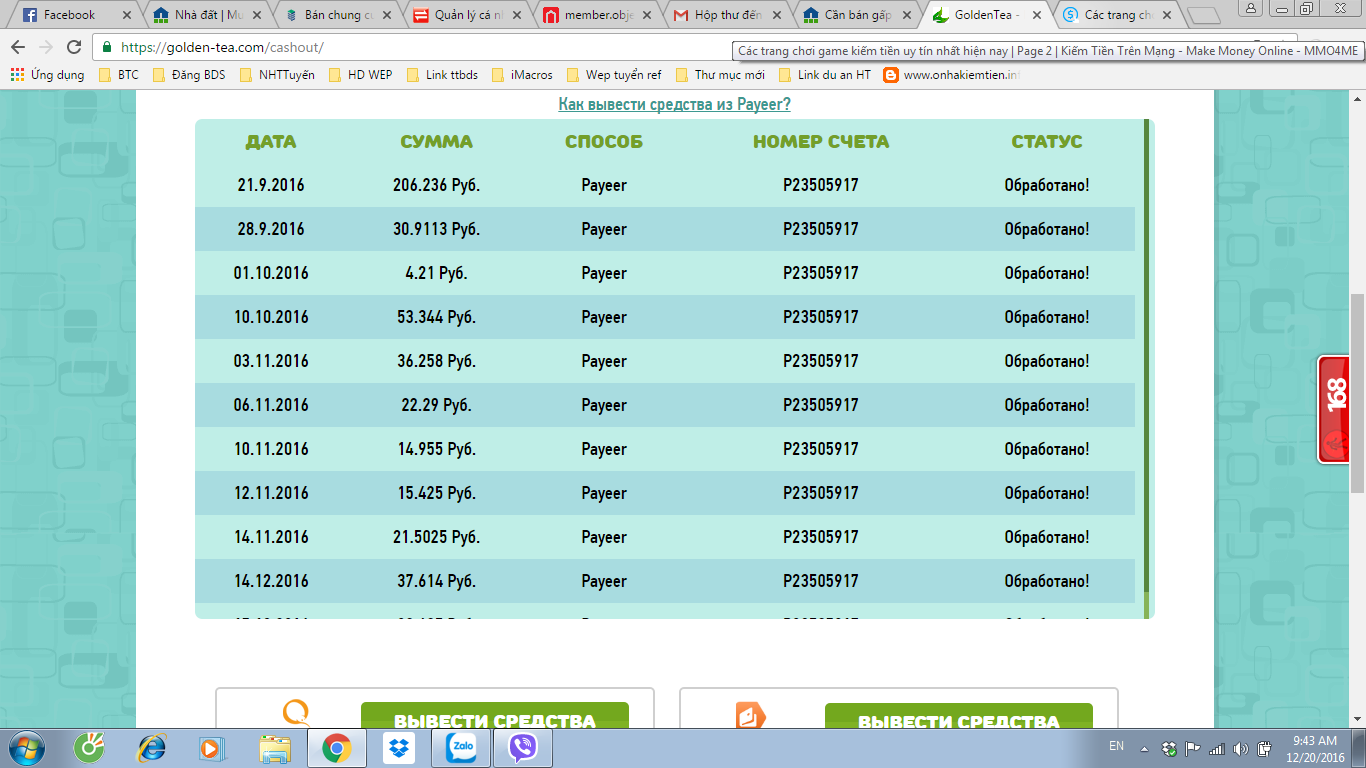The image size is (1366, 768).
Task: Click the network signal tray icon
Action: pyautogui.click(x=1217, y=748)
